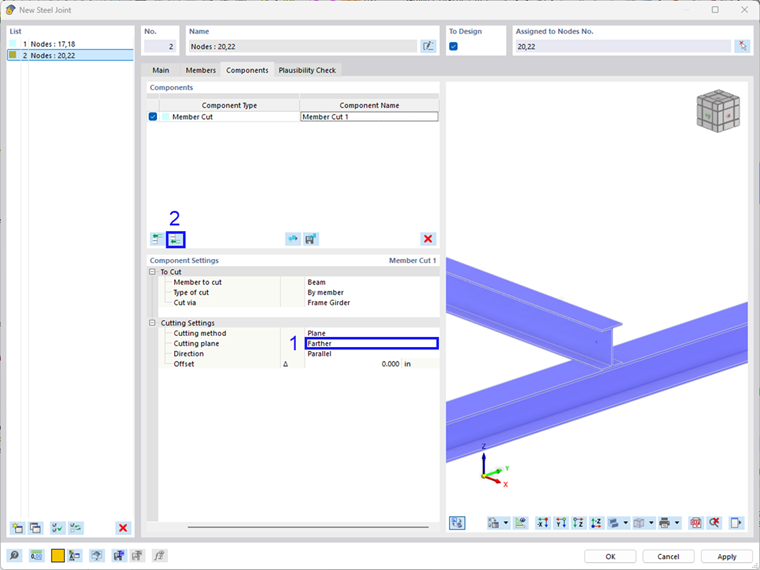Click the Member Cut light blue color box

tap(166, 117)
